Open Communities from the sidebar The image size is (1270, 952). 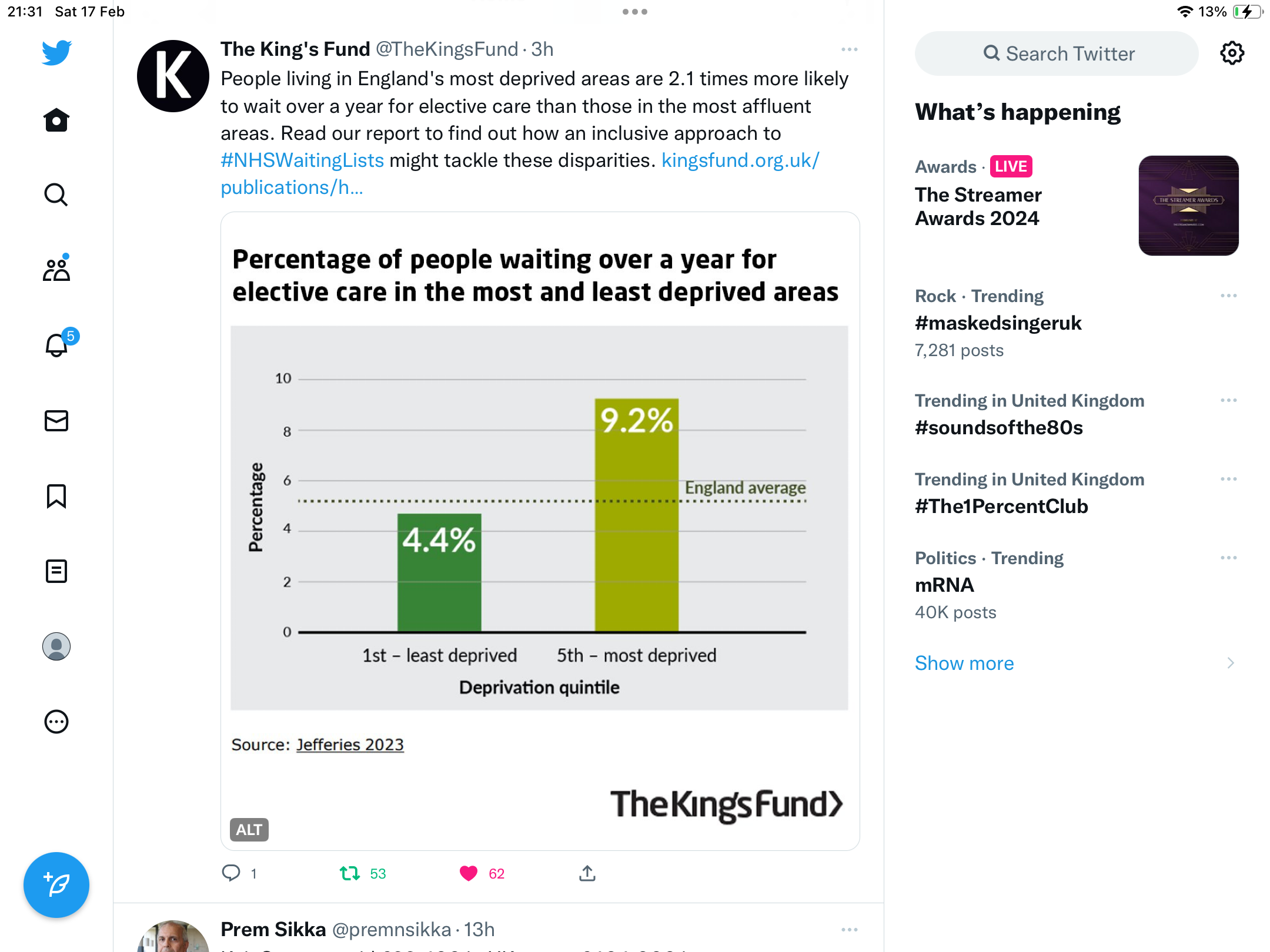coord(56,269)
